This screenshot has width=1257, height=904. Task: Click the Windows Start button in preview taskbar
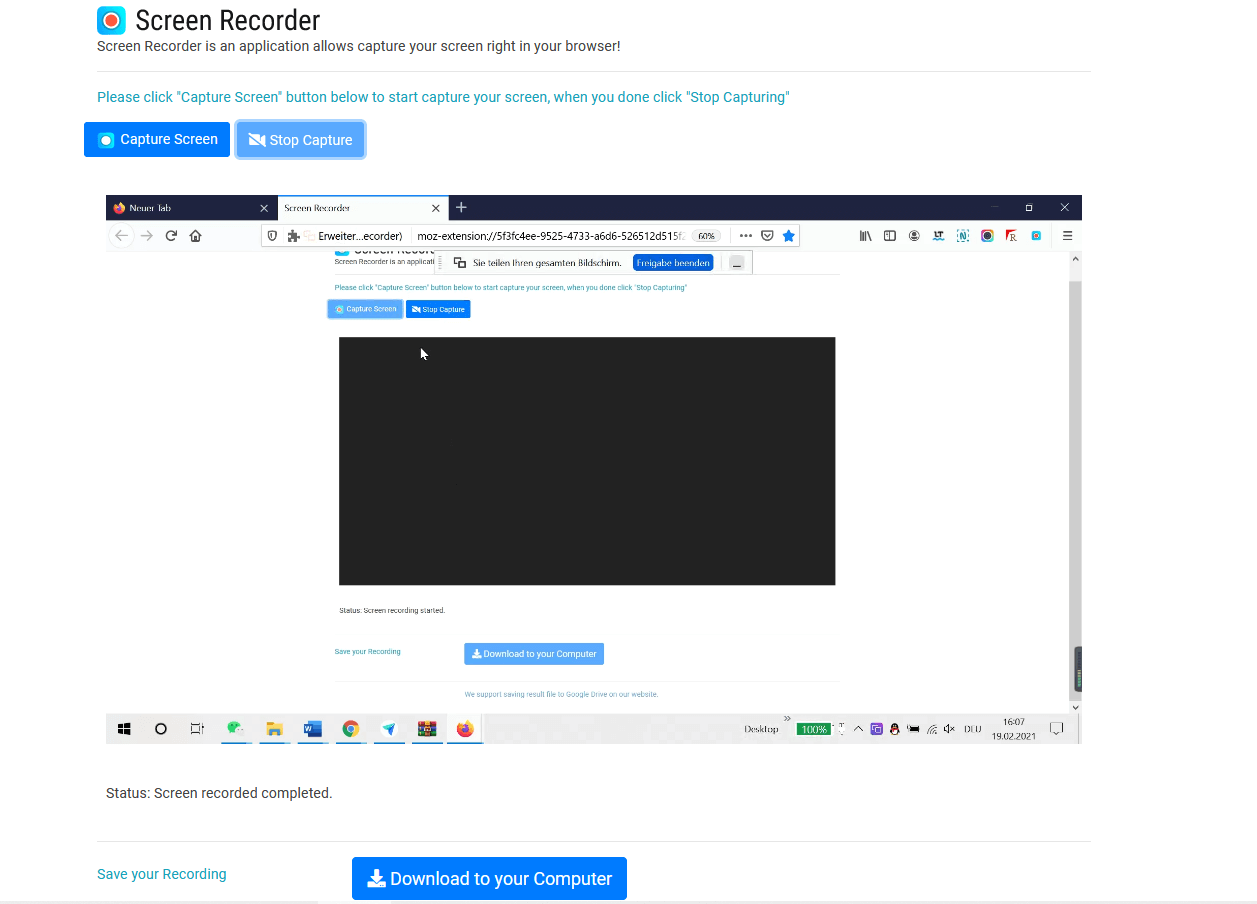click(x=124, y=729)
